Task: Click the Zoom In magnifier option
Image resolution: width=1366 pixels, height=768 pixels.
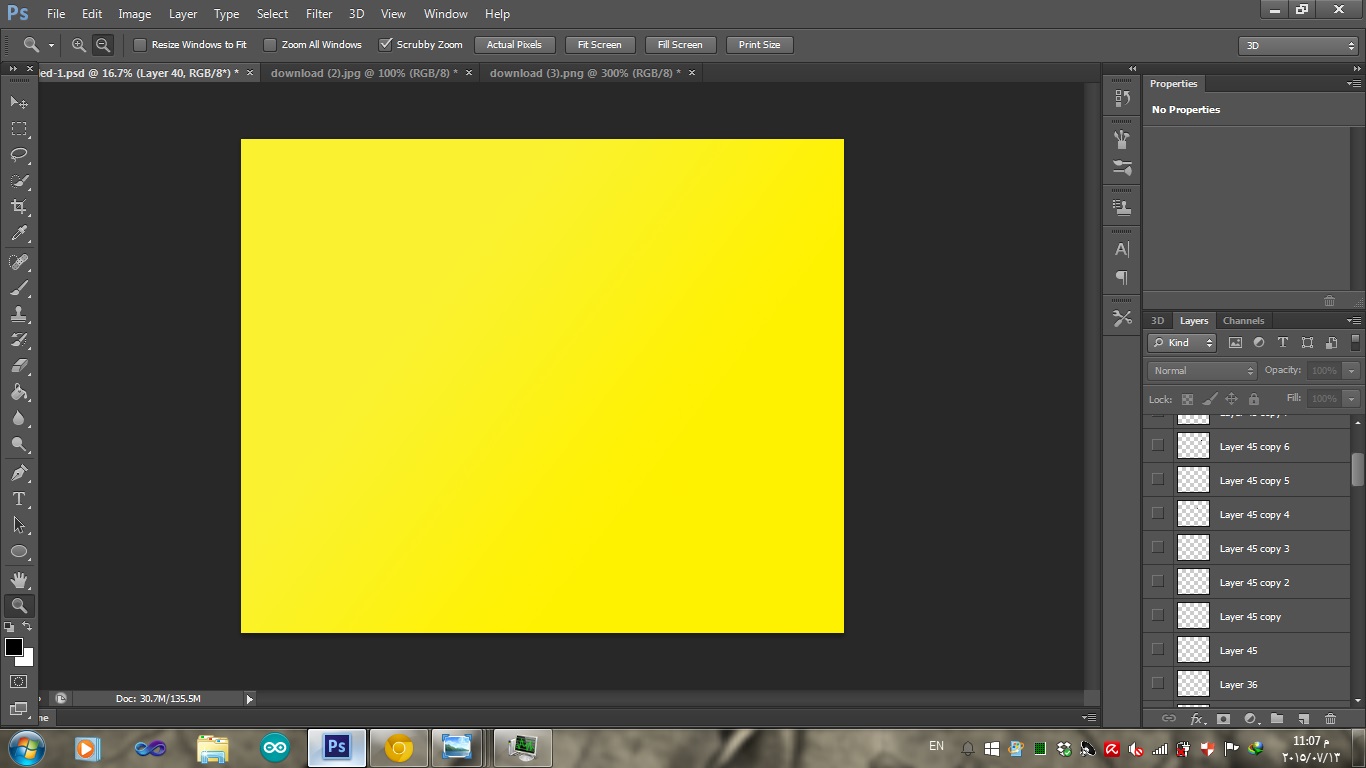Action: click(78, 45)
